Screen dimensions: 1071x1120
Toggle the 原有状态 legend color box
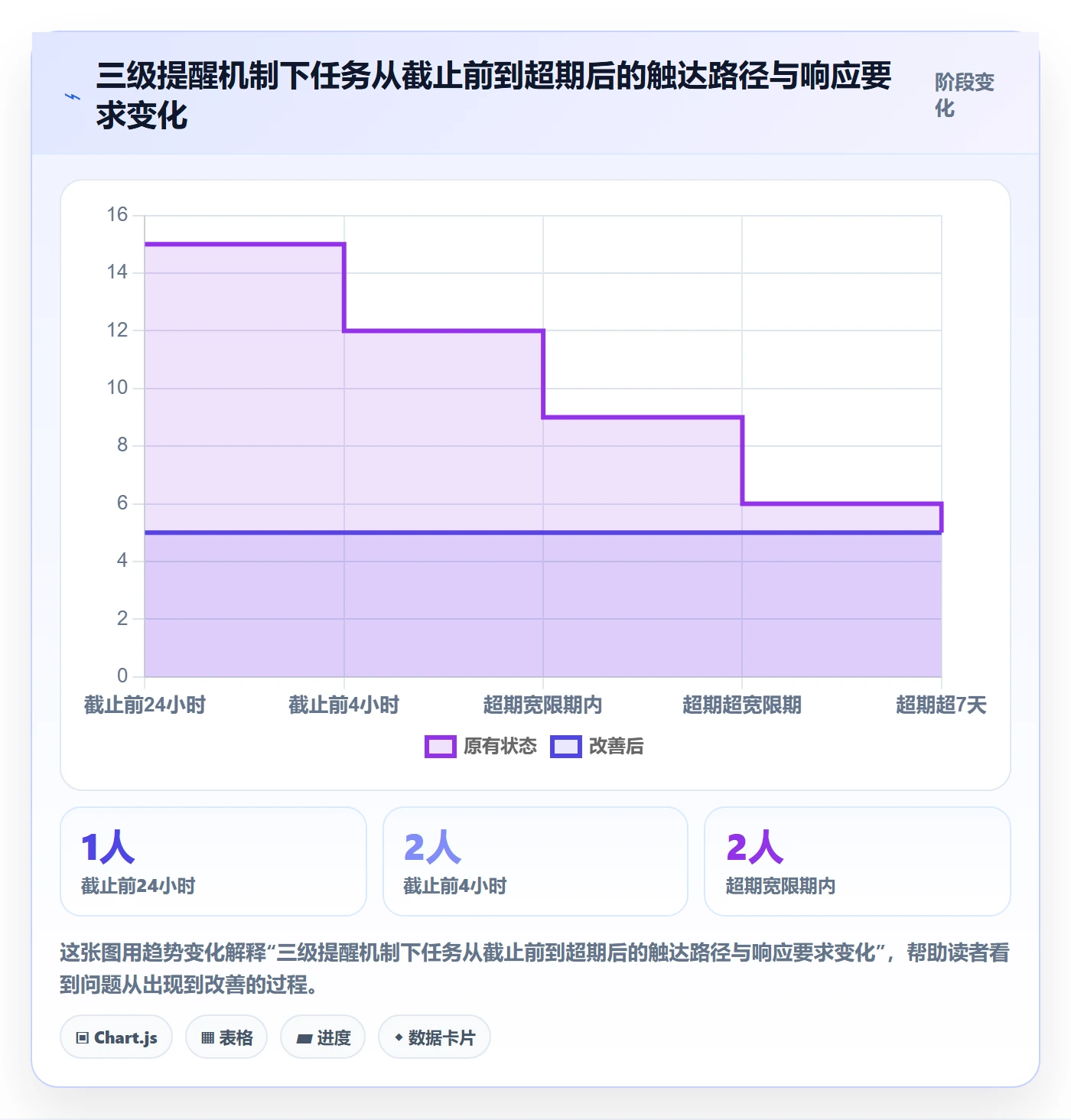click(x=441, y=746)
